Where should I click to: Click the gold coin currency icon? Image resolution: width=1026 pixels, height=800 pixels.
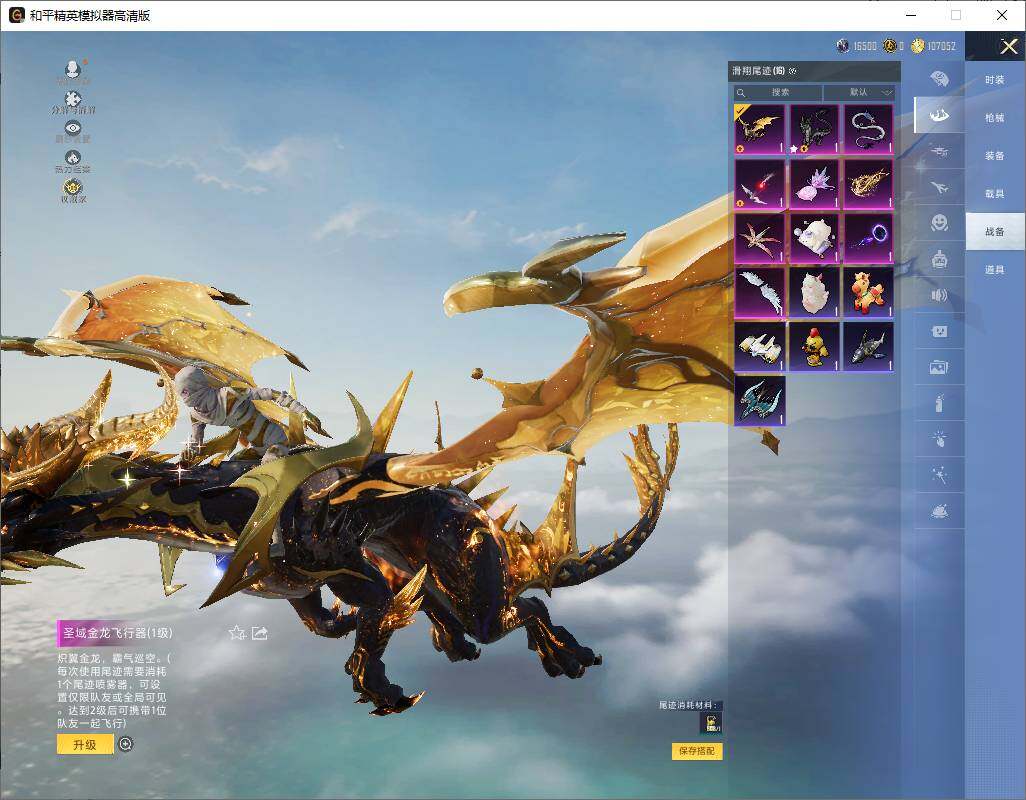pyautogui.click(x=917, y=46)
